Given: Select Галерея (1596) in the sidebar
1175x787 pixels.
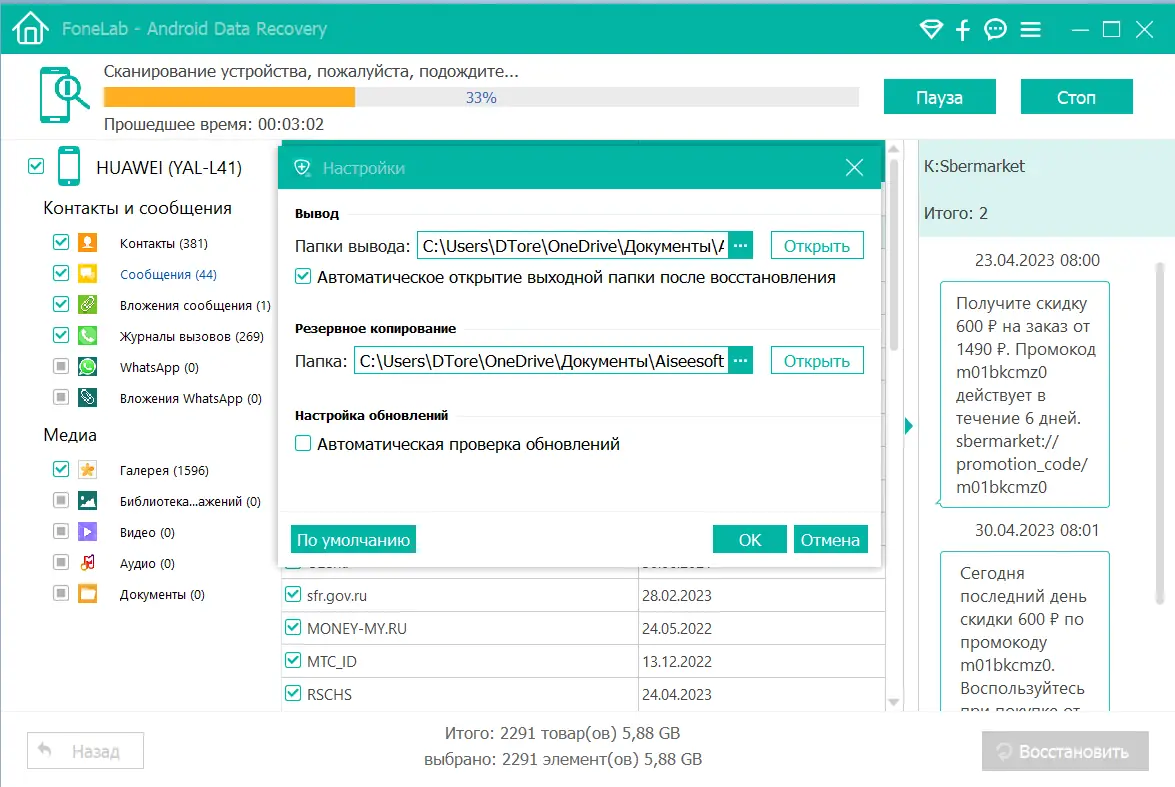Looking at the screenshot, I should (x=164, y=470).
